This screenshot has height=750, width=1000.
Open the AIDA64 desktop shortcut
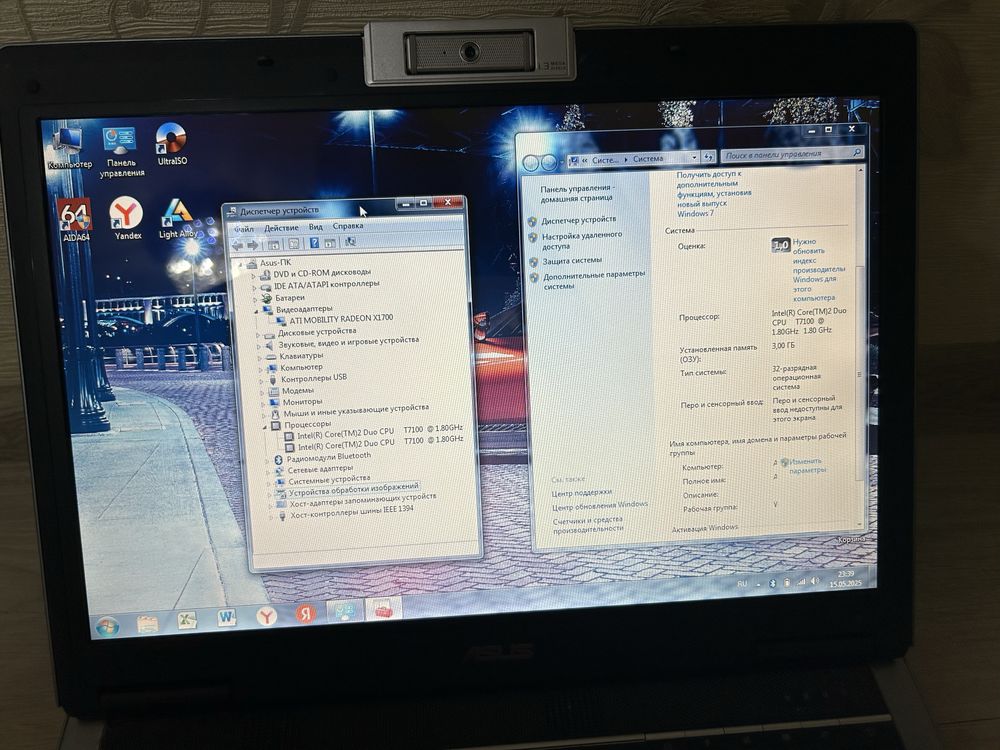[x=75, y=220]
